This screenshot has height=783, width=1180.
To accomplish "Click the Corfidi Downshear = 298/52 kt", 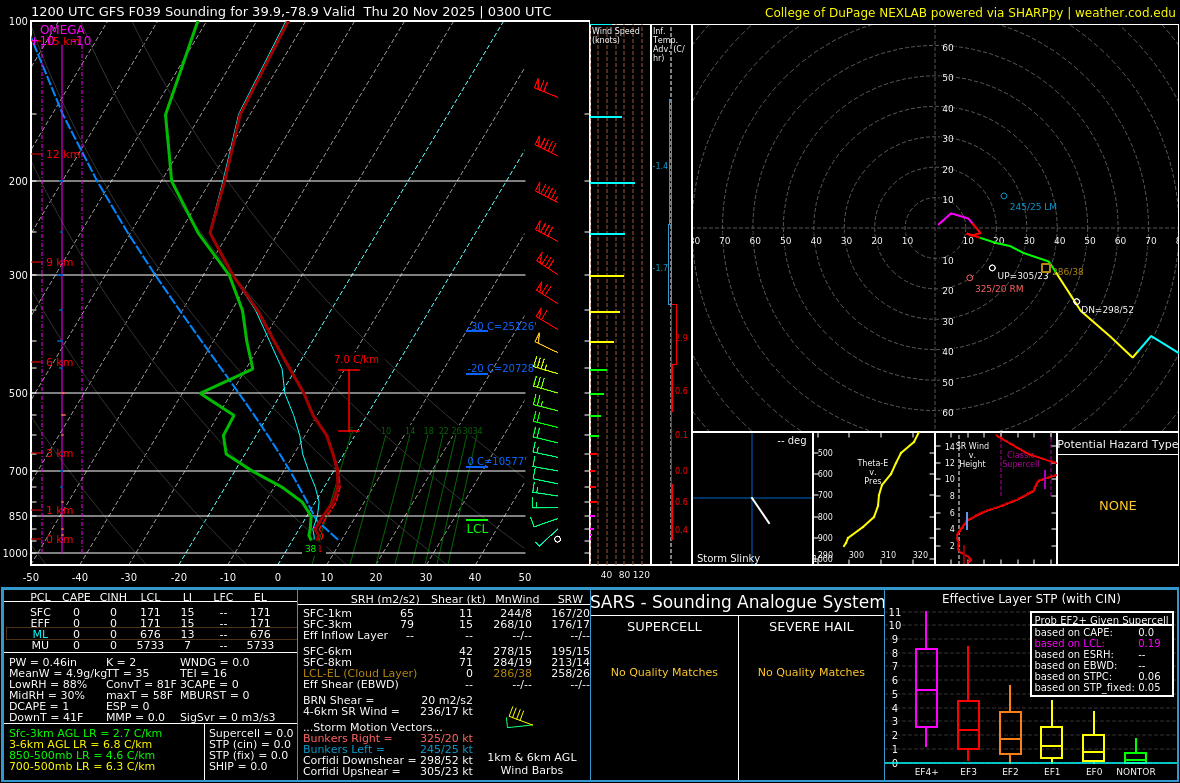I will (x=388, y=760).
